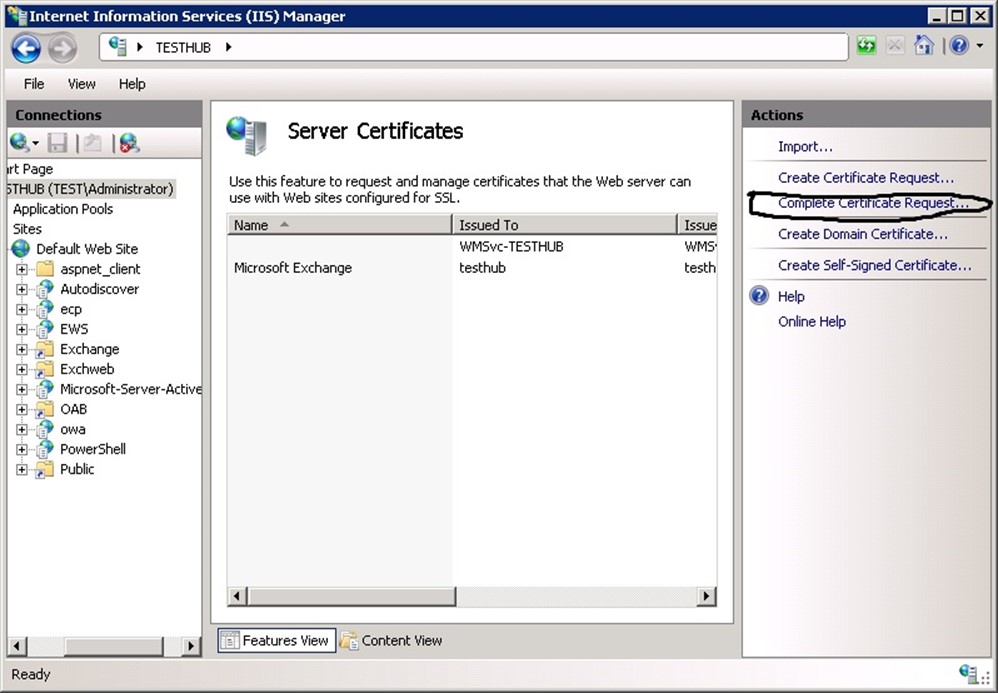
Task: Open the Help question mark toolbar icon
Action: [x=957, y=46]
